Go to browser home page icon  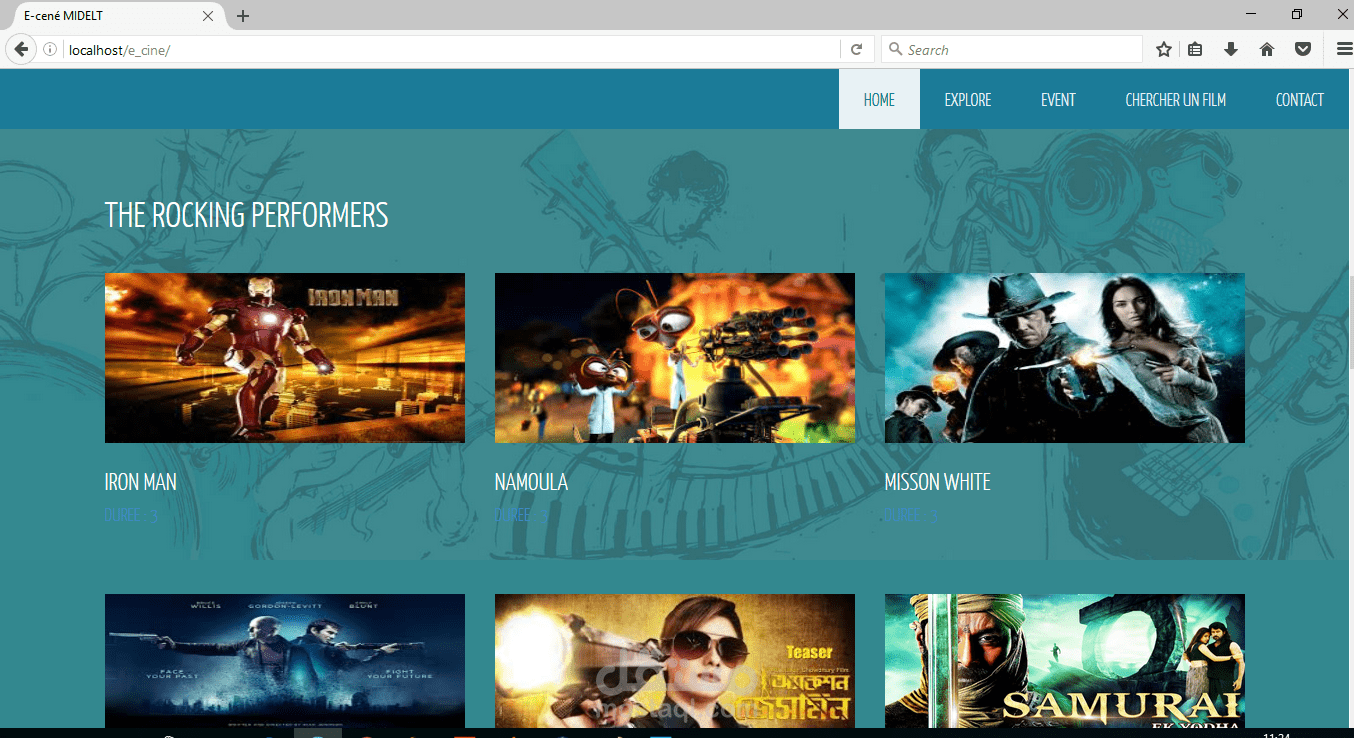point(1267,49)
